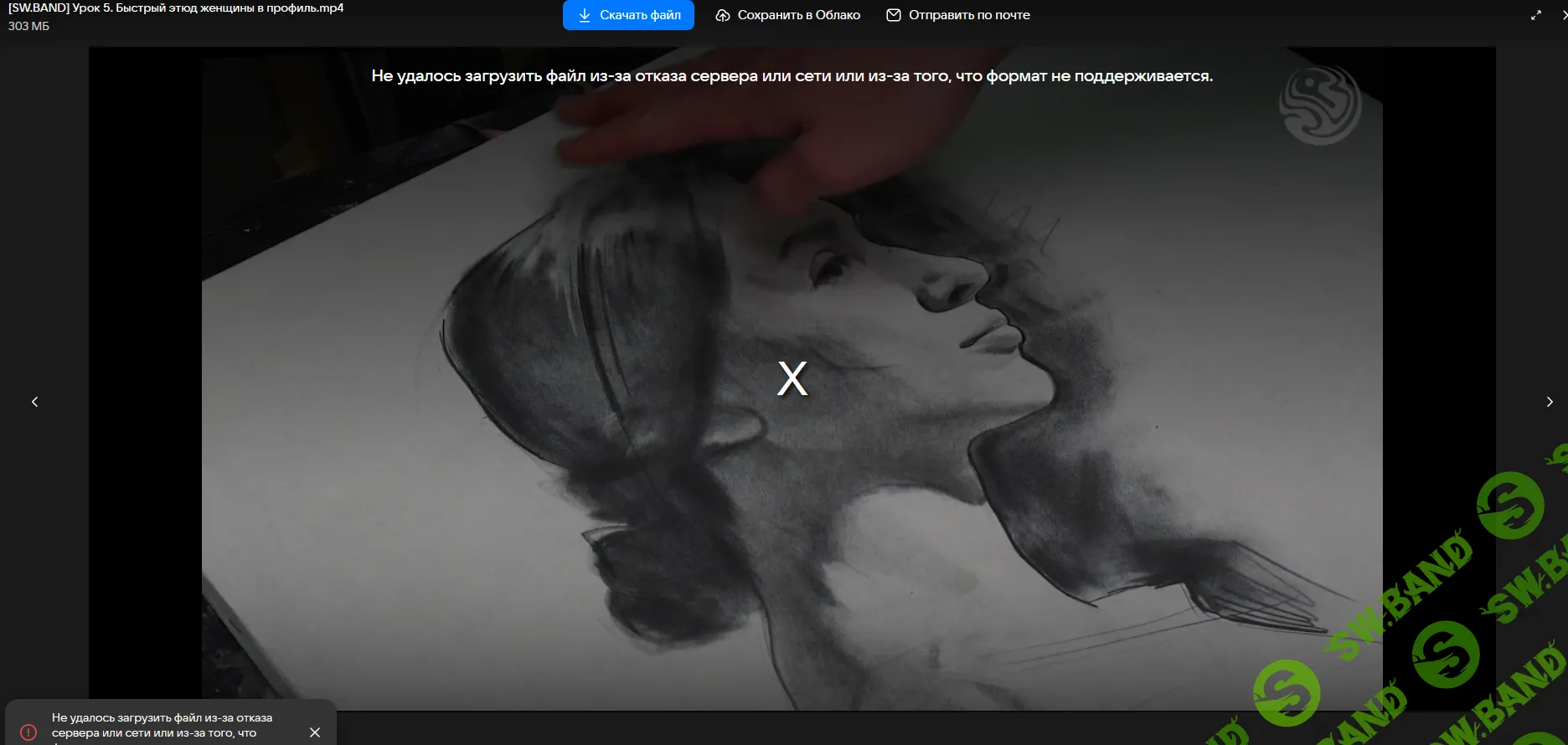Select "Отправить по почте" option
Screen dimensions: 1568x745
[969, 15]
